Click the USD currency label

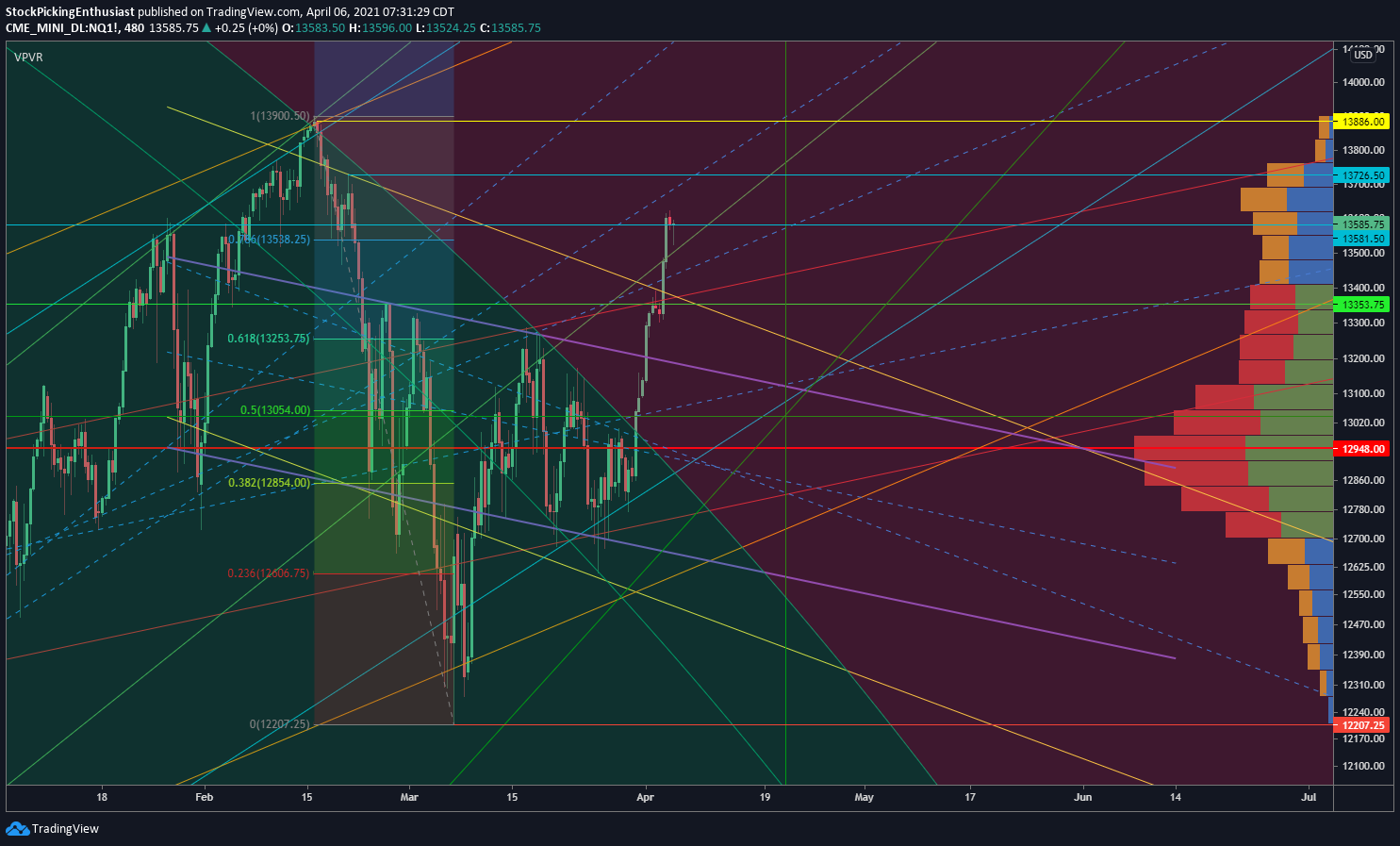(x=1363, y=55)
